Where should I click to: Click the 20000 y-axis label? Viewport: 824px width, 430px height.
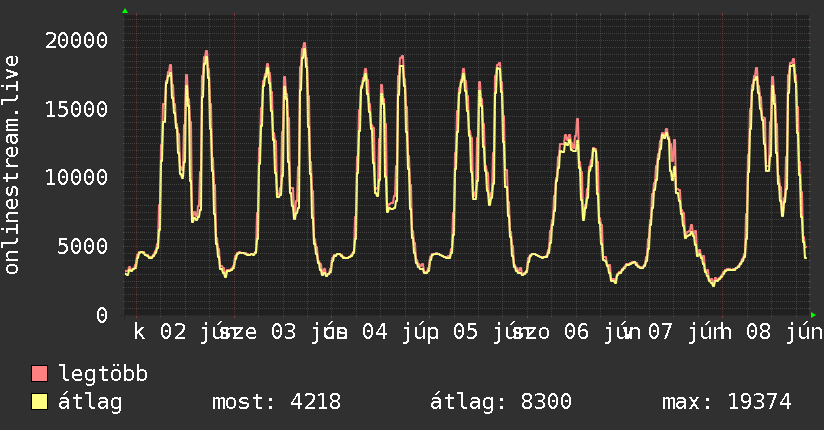pos(76,40)
